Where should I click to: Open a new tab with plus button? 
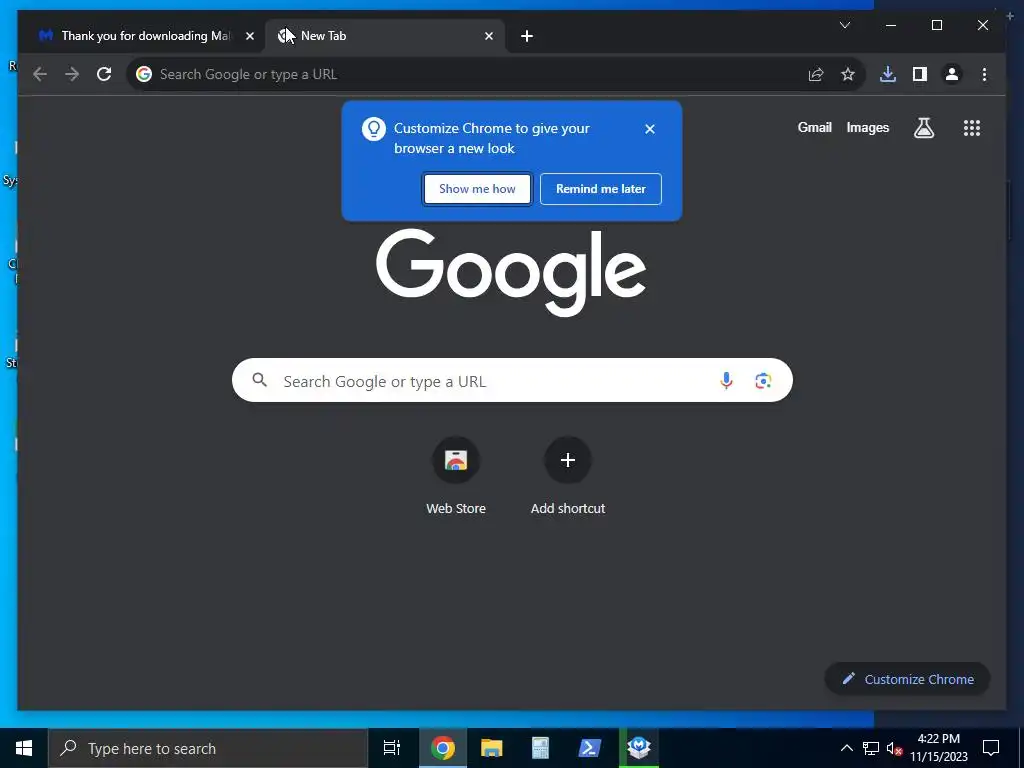click(x=527, y=36)
